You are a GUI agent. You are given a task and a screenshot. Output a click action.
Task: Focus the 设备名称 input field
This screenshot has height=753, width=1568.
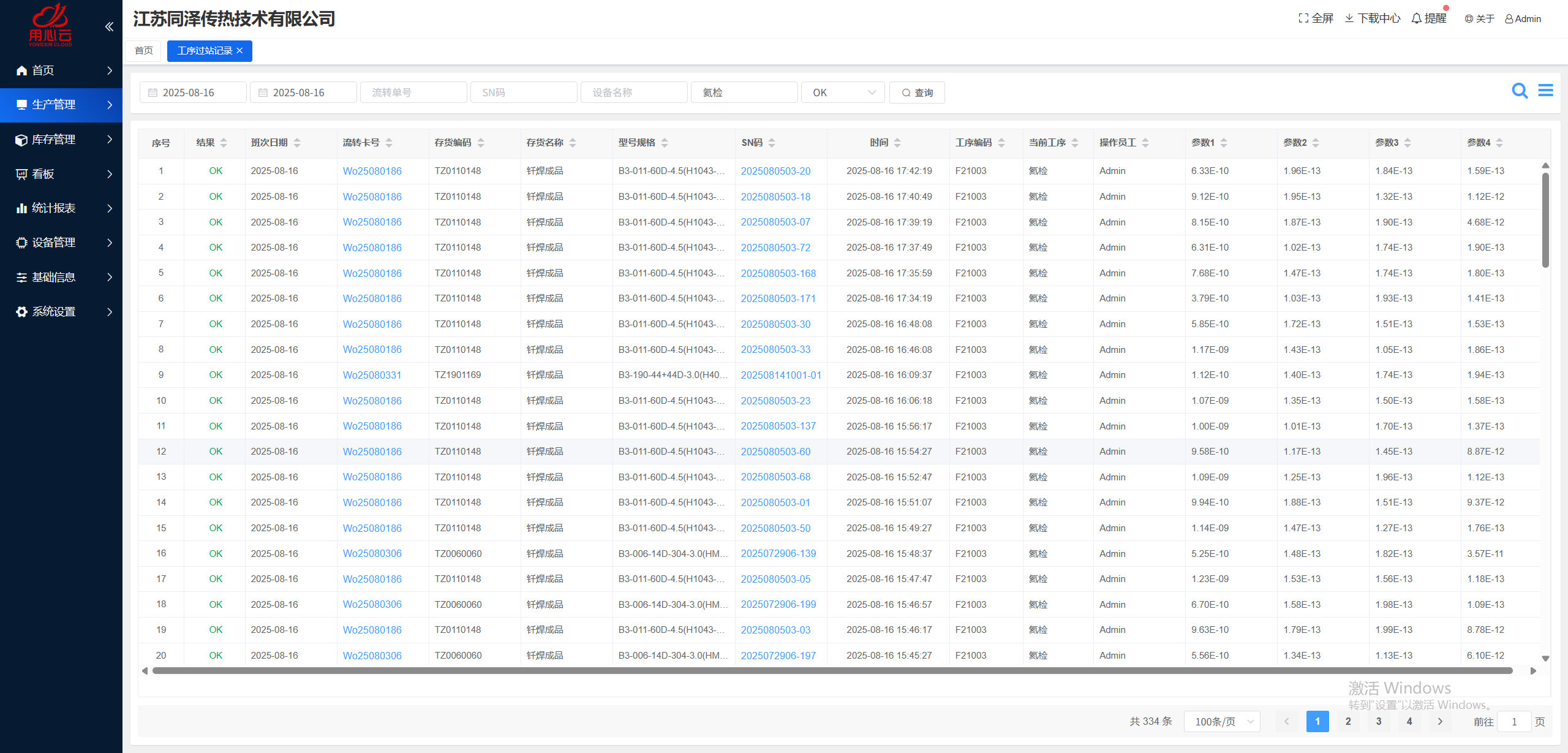click(x=634, y=93)
